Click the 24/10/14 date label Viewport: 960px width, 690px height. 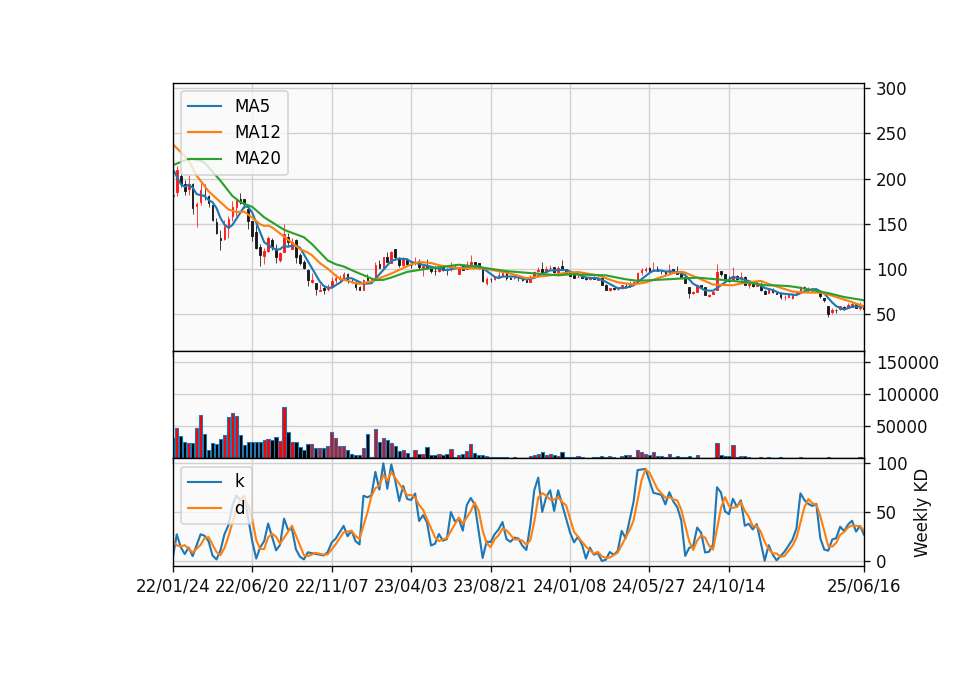click(x=729, y=586)
